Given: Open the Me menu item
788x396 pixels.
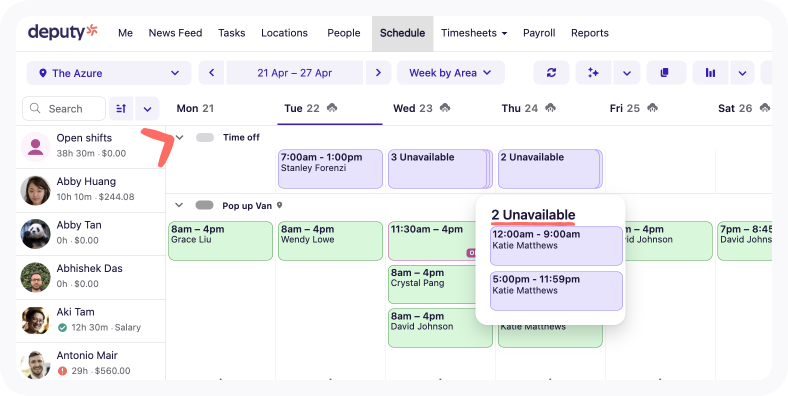Looking at the screenshot, I should (125, 33).
